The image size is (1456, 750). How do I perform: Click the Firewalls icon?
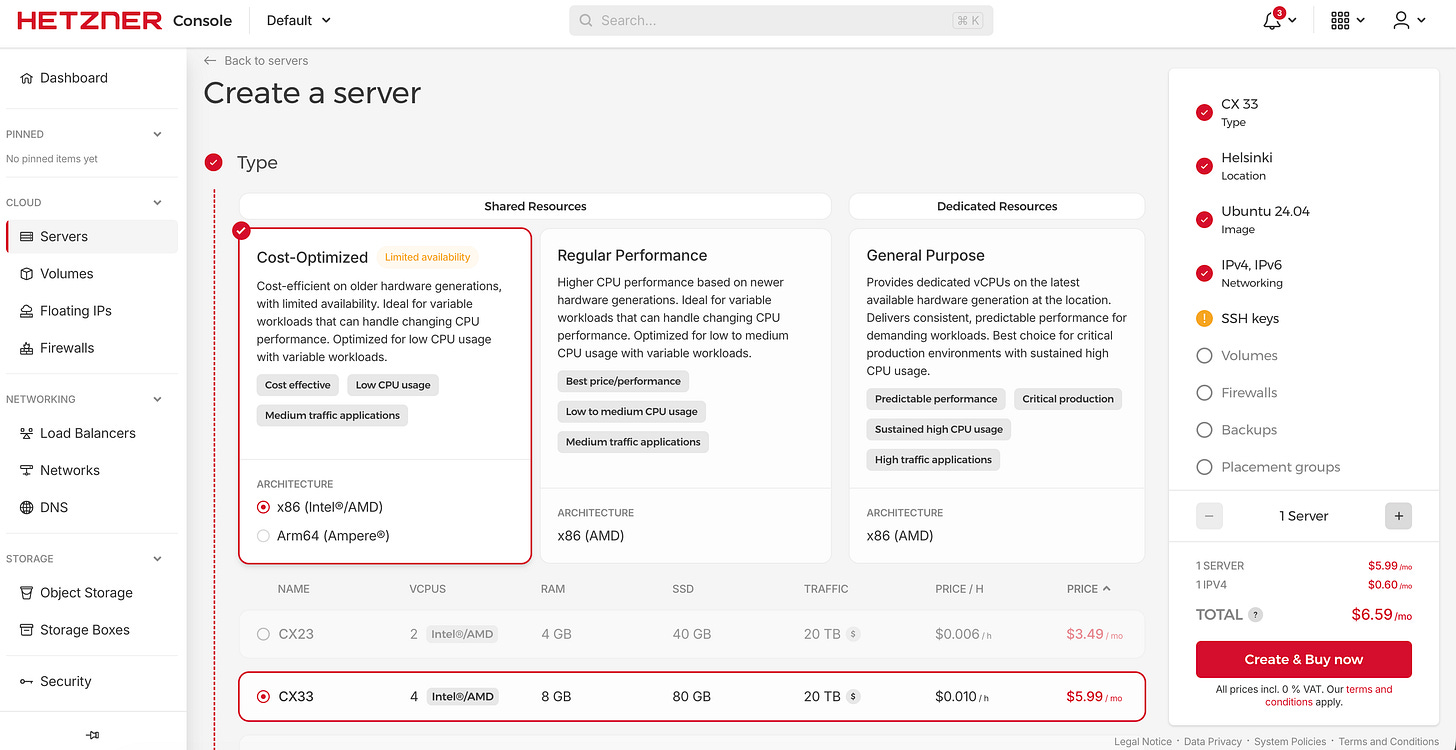click(27, 348)
